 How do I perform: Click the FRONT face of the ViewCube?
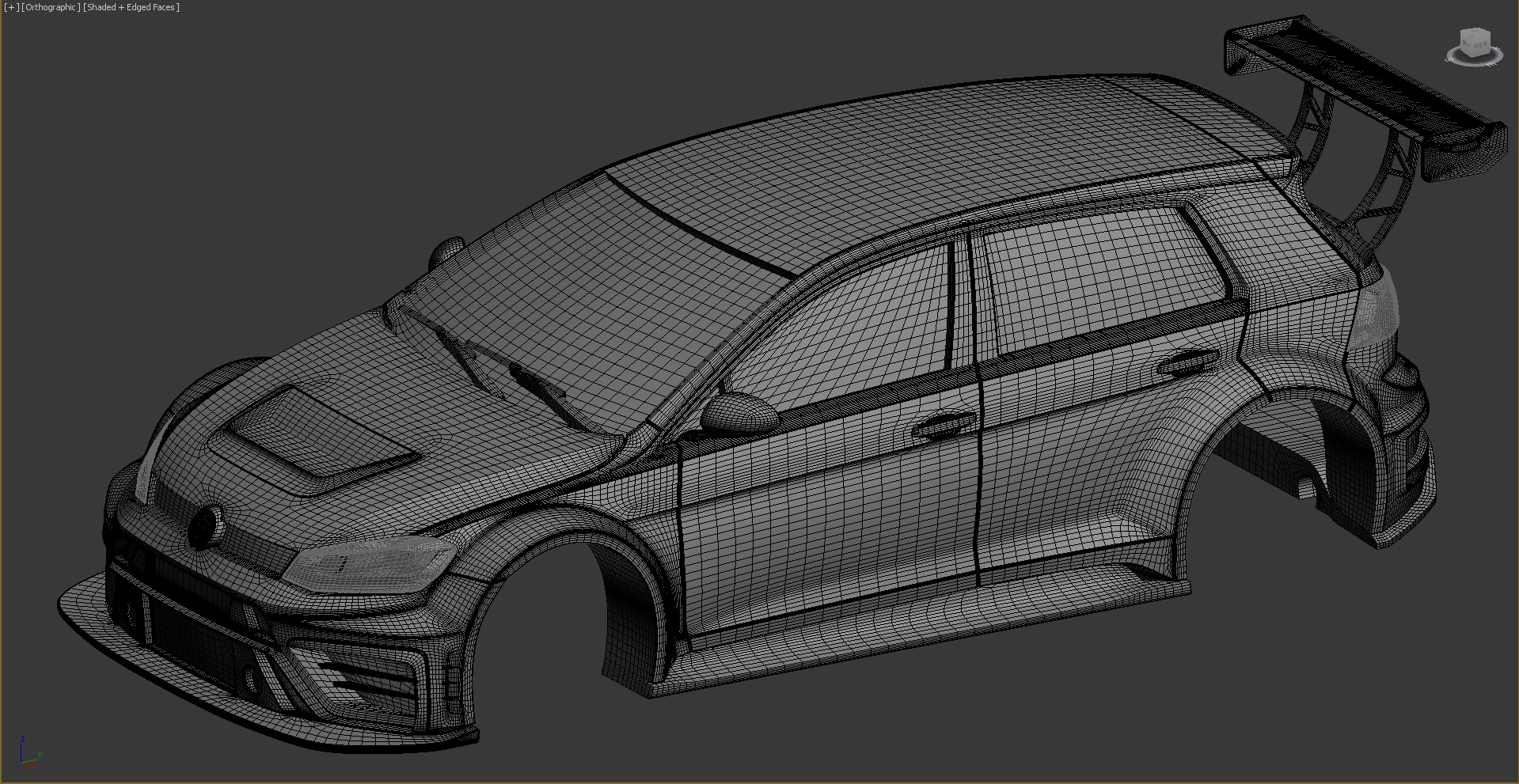(1465, 44)
